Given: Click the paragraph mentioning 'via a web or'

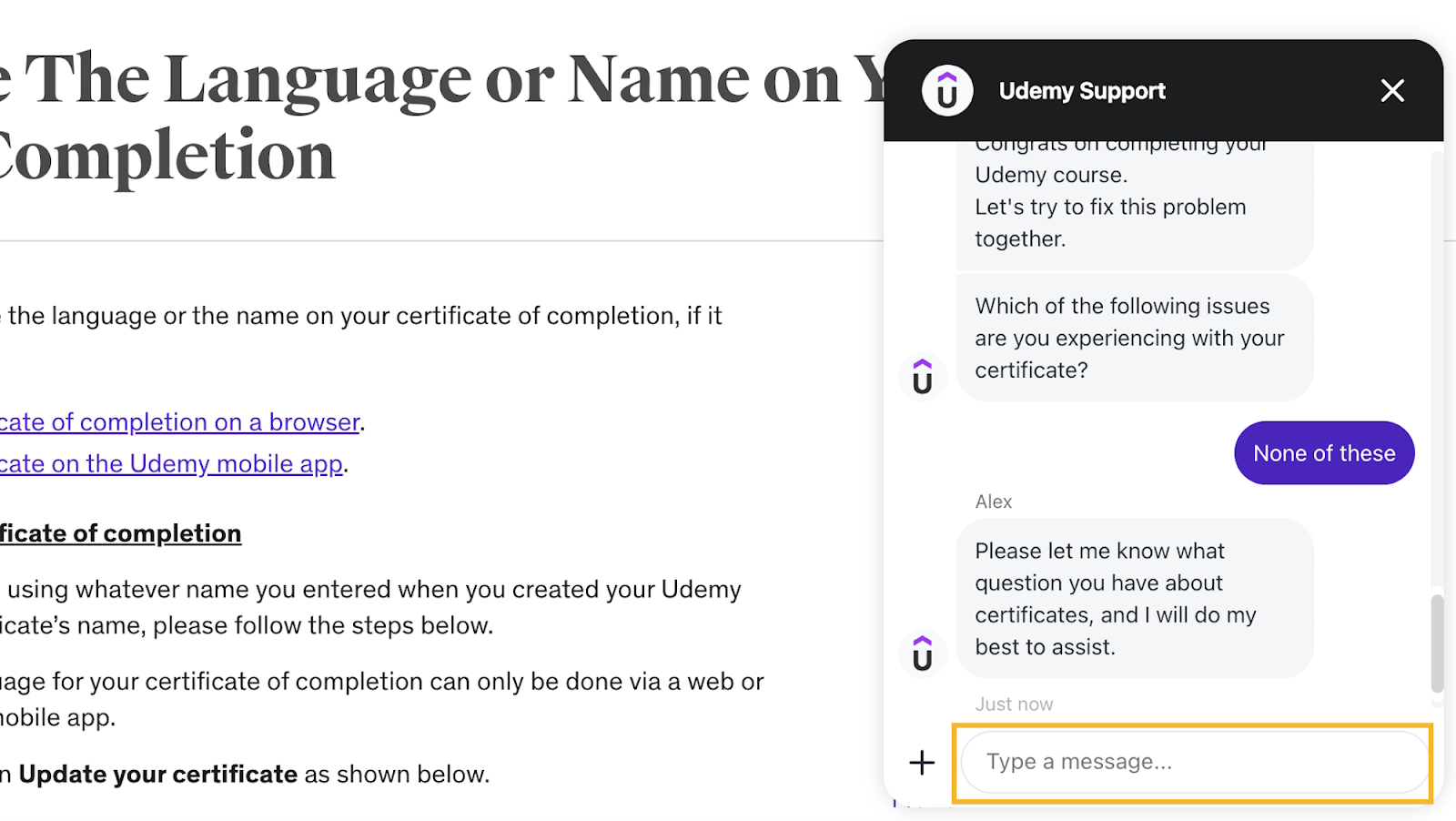Looking at the screenshot, I should coord(382,699).
